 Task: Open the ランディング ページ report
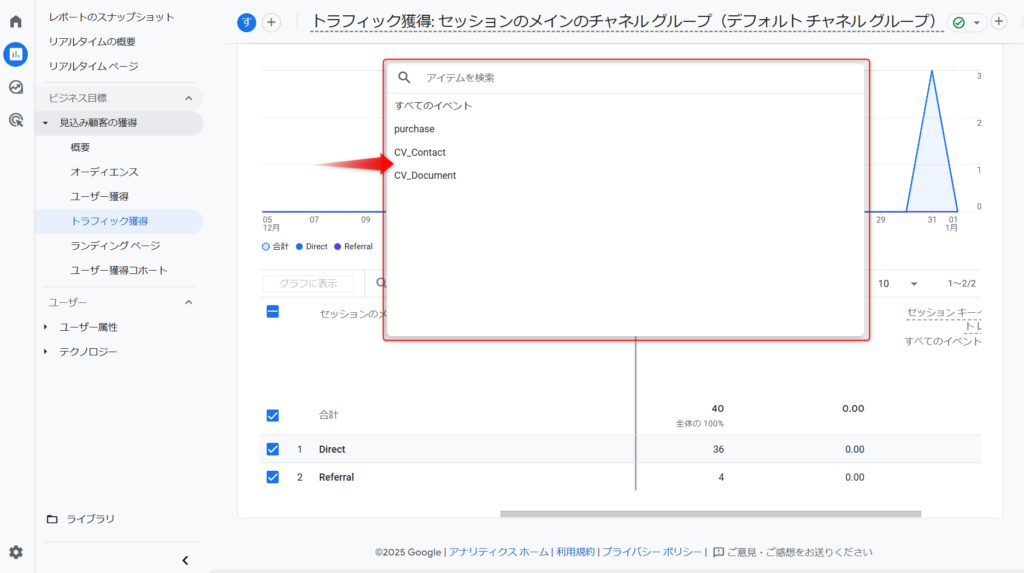tap(115, 245)
